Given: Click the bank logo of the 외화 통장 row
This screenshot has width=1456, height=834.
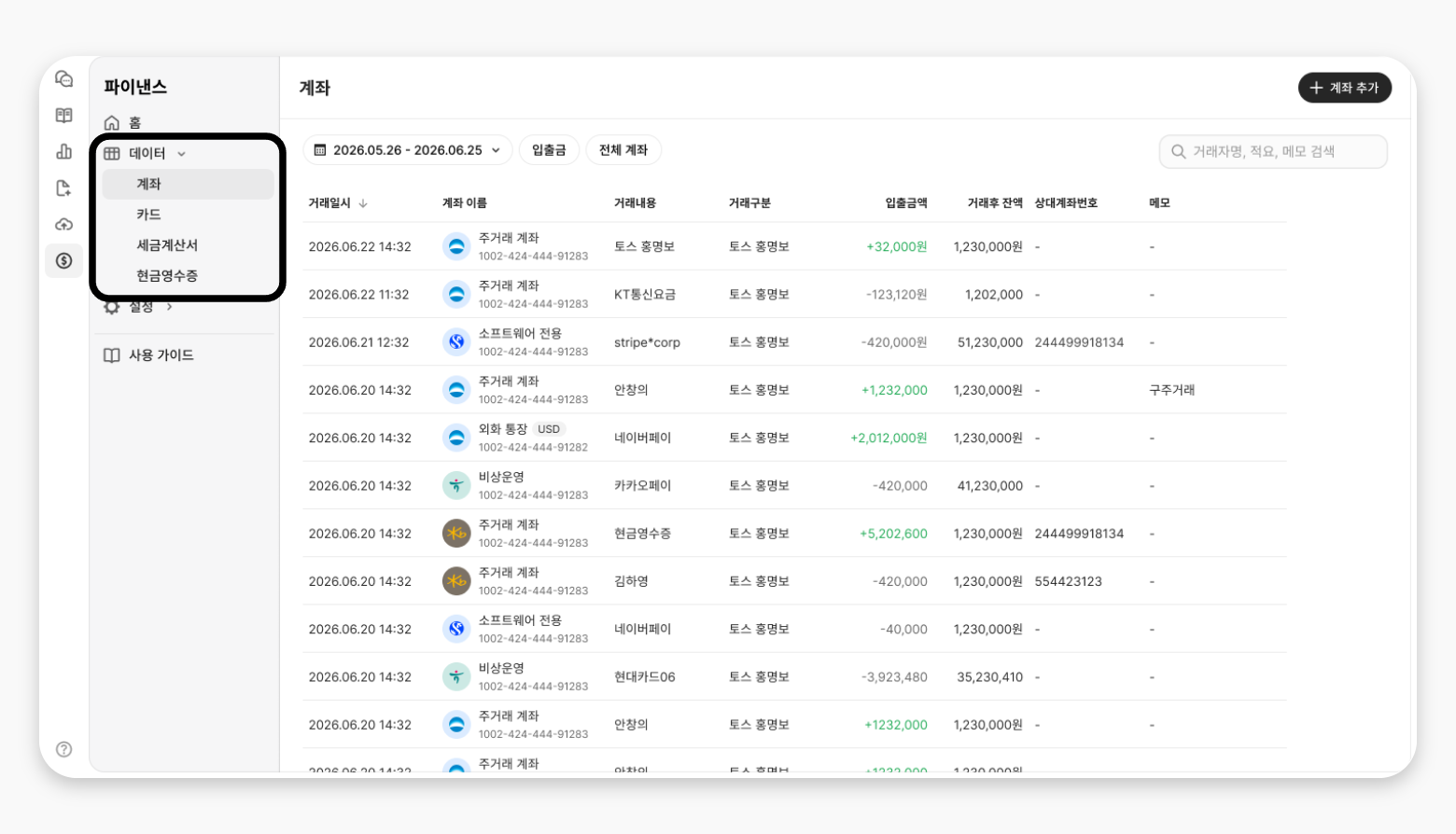Looking at the screenshot, I should pyautogui.click(x=456, y=438).
